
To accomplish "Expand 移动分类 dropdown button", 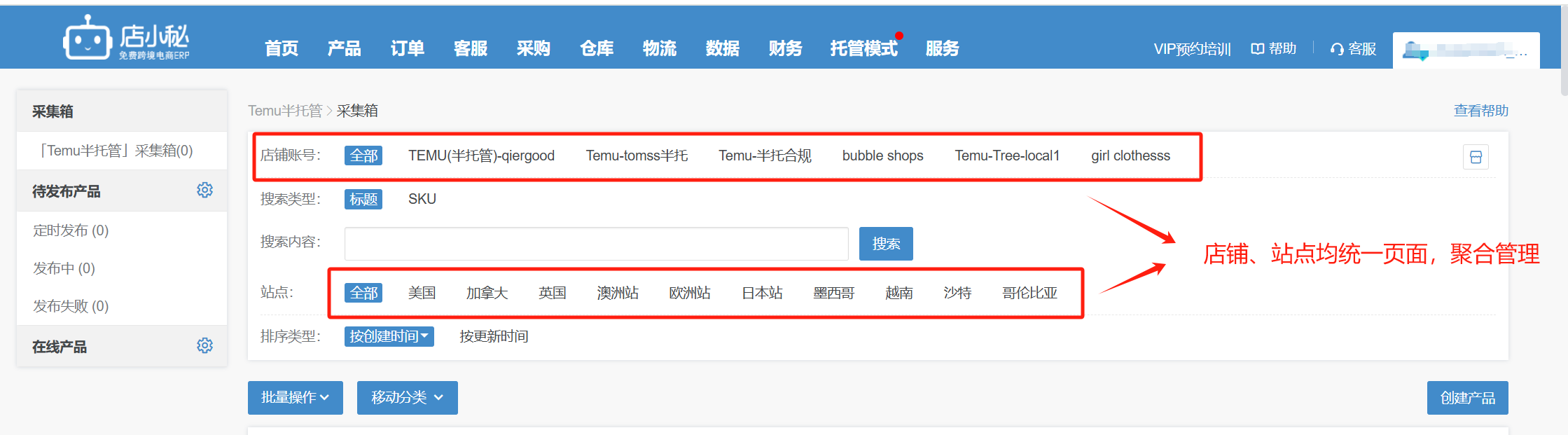I will (408, 398).
